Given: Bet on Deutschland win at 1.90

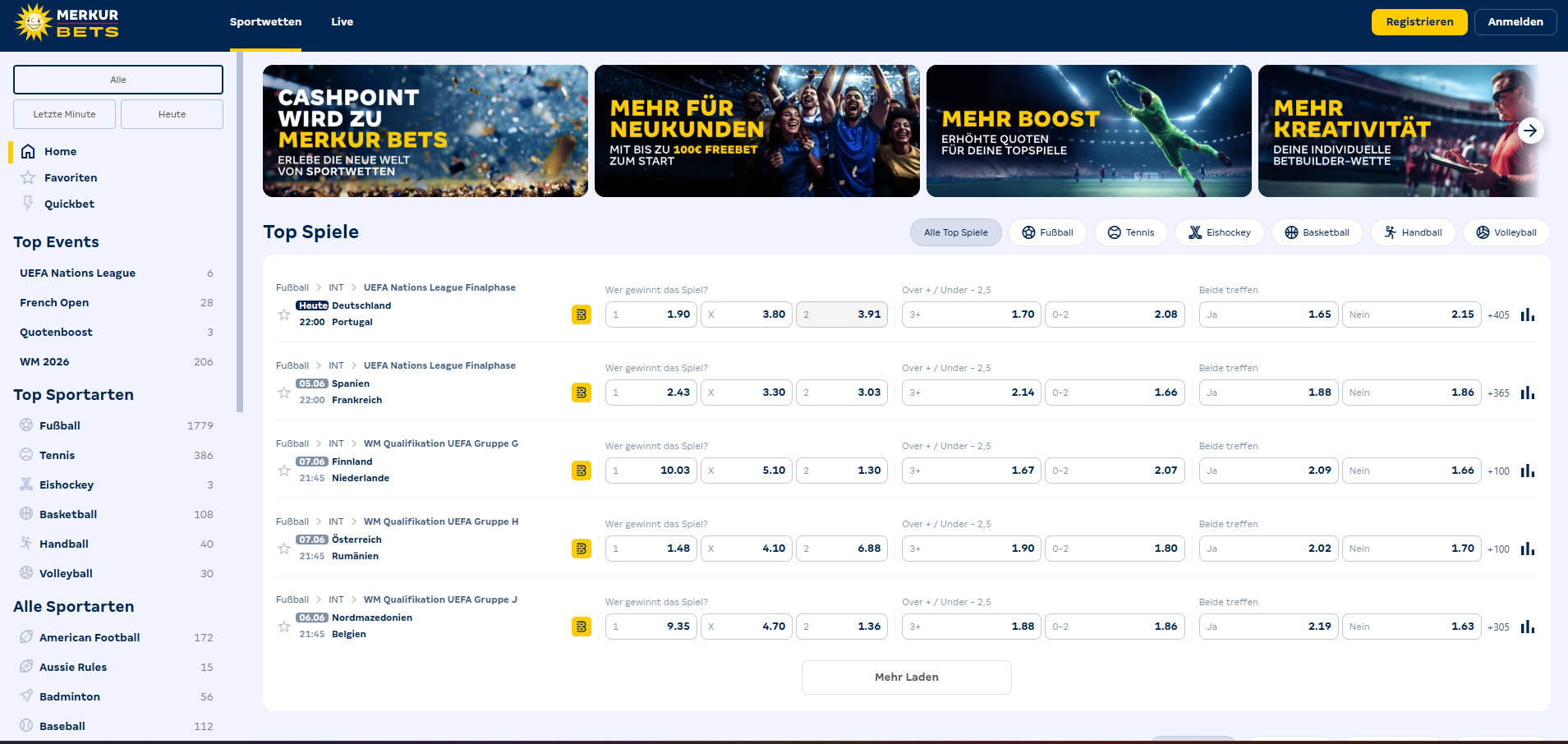Looking at the screenshot, I should click(x=651, y=315).
